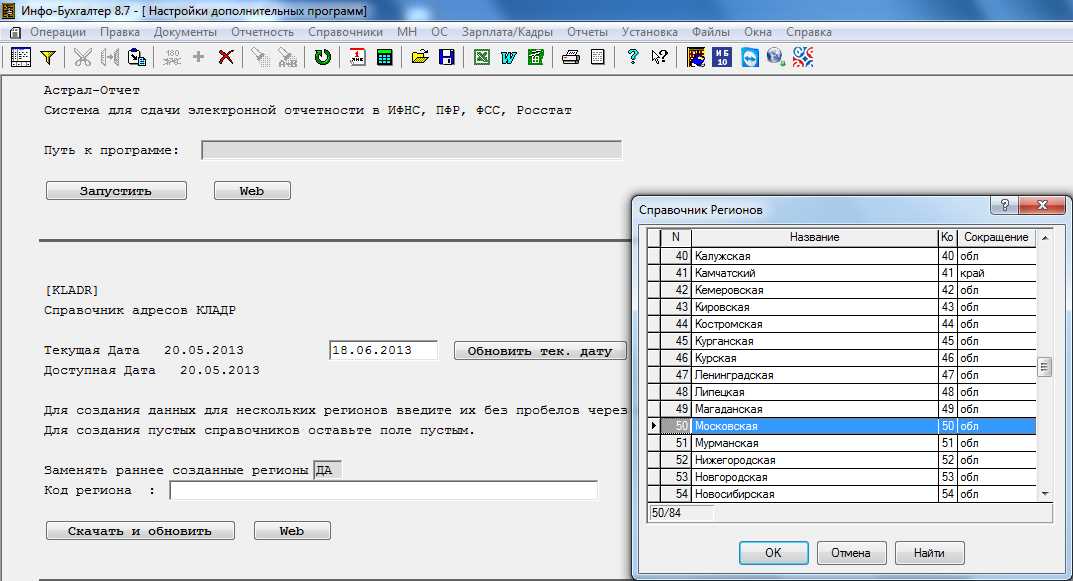
Task: Click the table view toolbar icon
Action: click(21, 57)
